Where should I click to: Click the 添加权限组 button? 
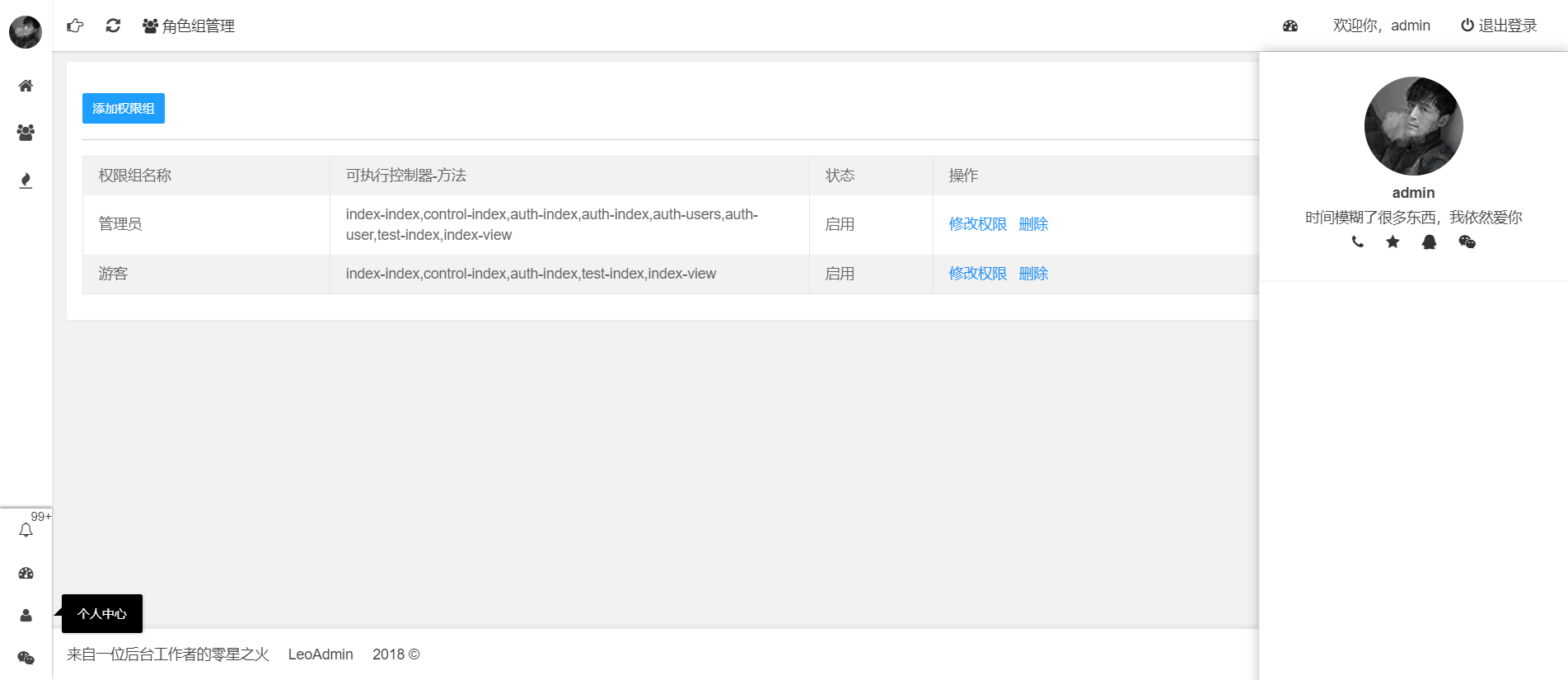click(x=124, y=108)
